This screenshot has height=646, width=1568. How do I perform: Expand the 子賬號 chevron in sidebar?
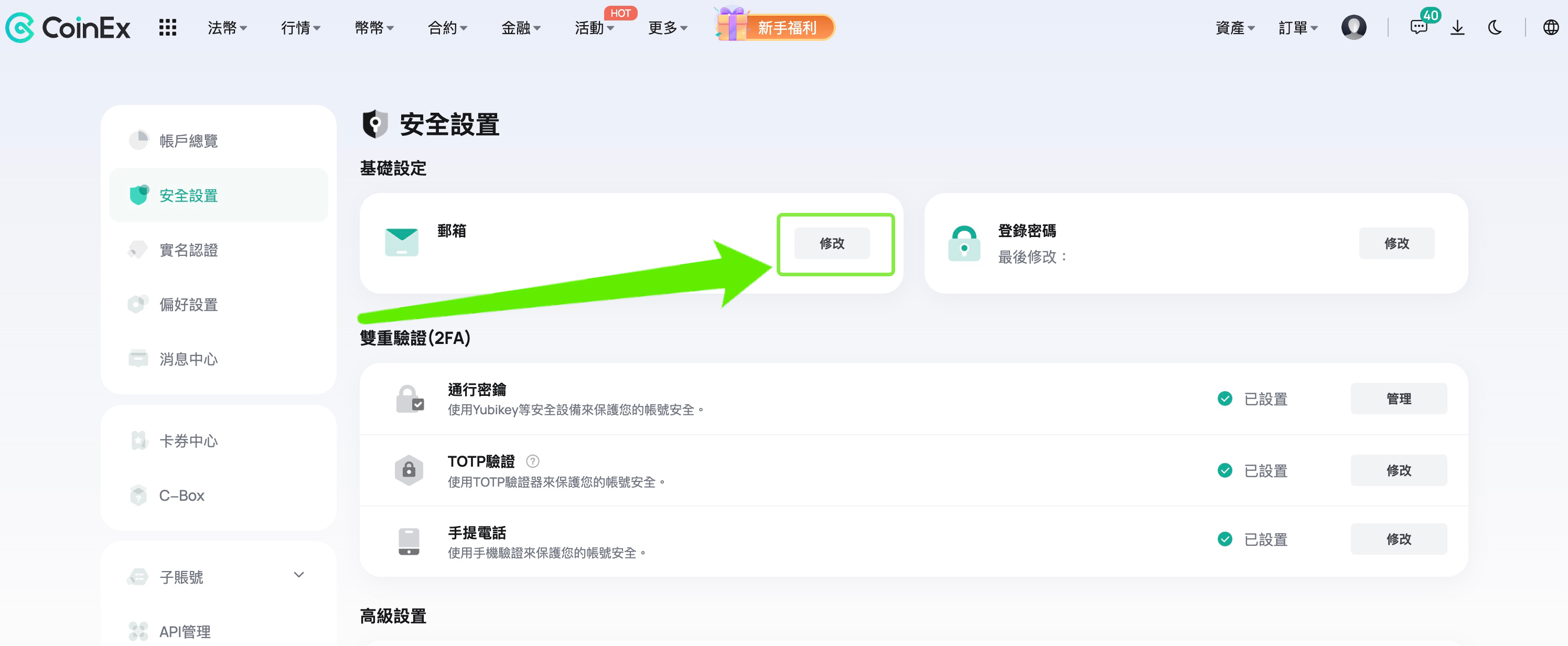(x=299, y=575)
